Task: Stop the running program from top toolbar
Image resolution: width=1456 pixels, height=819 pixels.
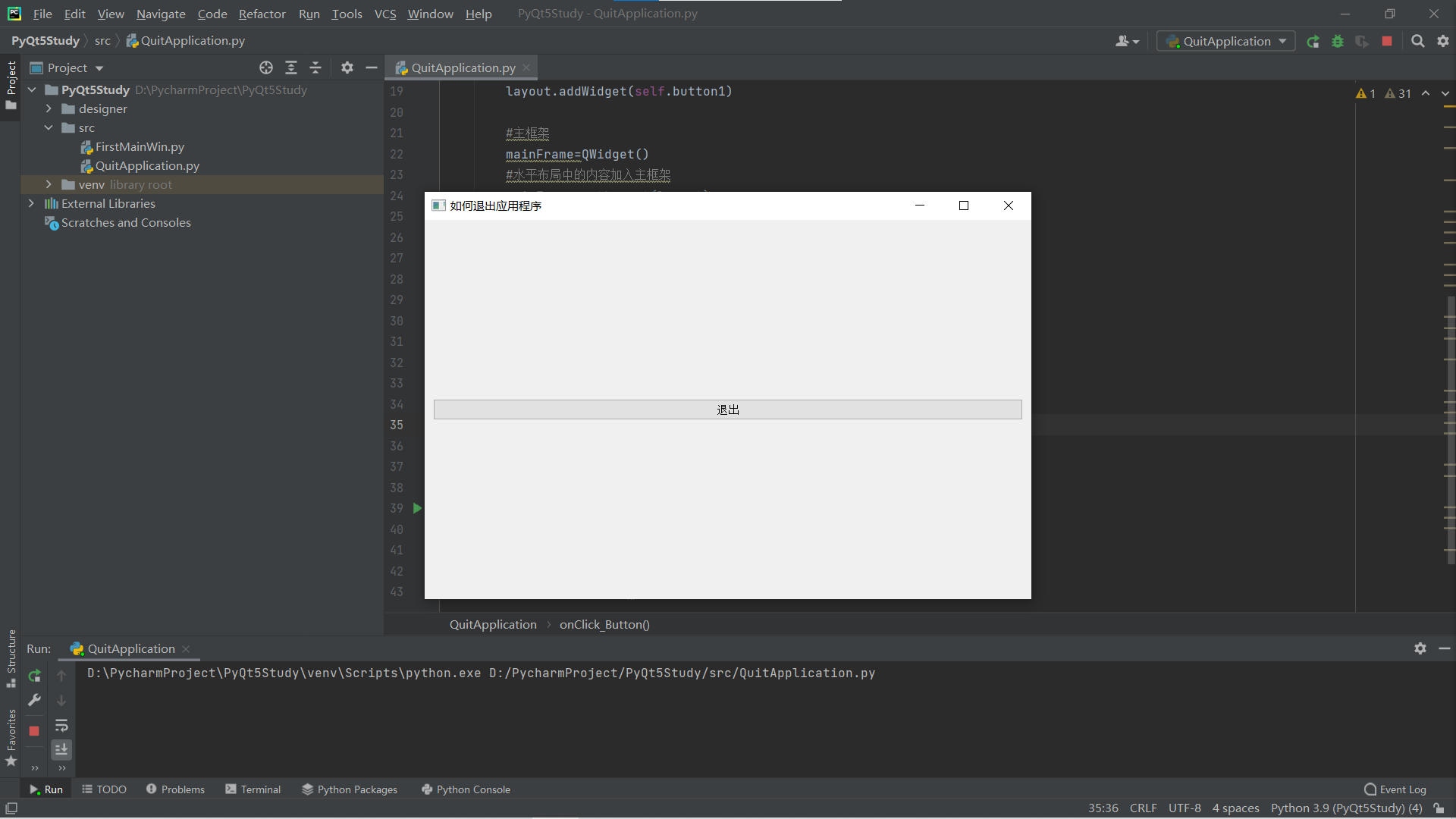Action: pyautogui.click(x=1387, y=42)
